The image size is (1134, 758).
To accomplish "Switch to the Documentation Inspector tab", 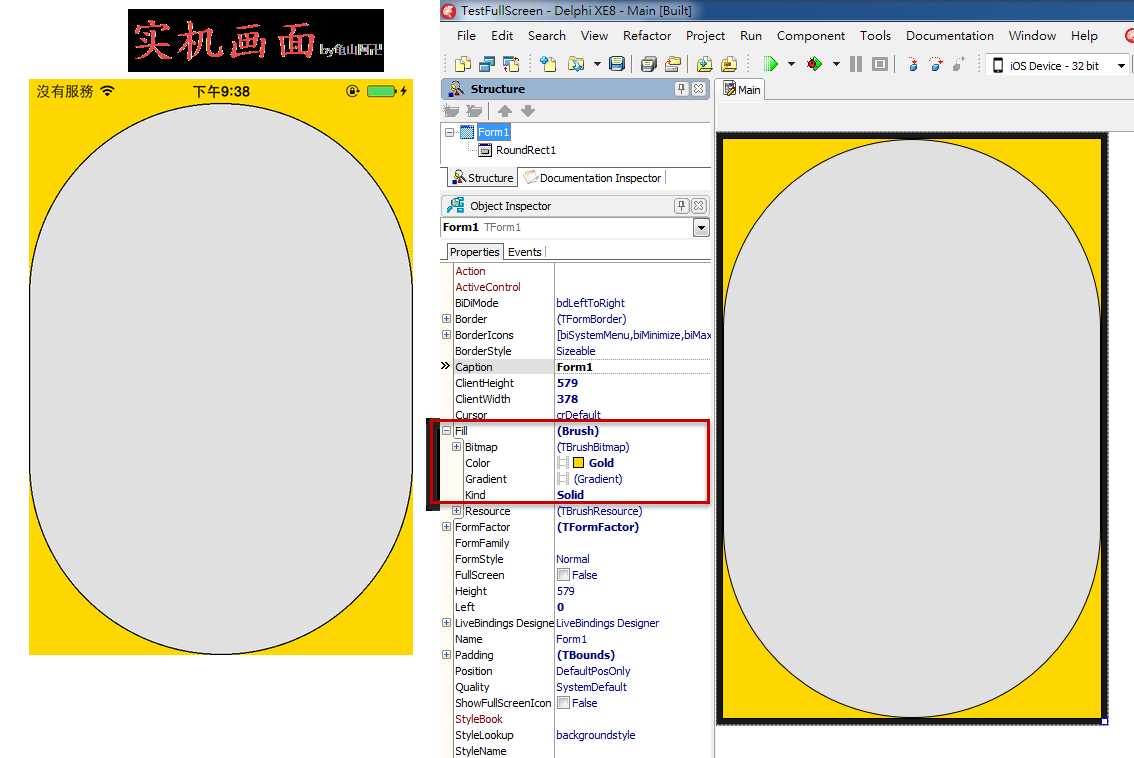I will point(592,178).
